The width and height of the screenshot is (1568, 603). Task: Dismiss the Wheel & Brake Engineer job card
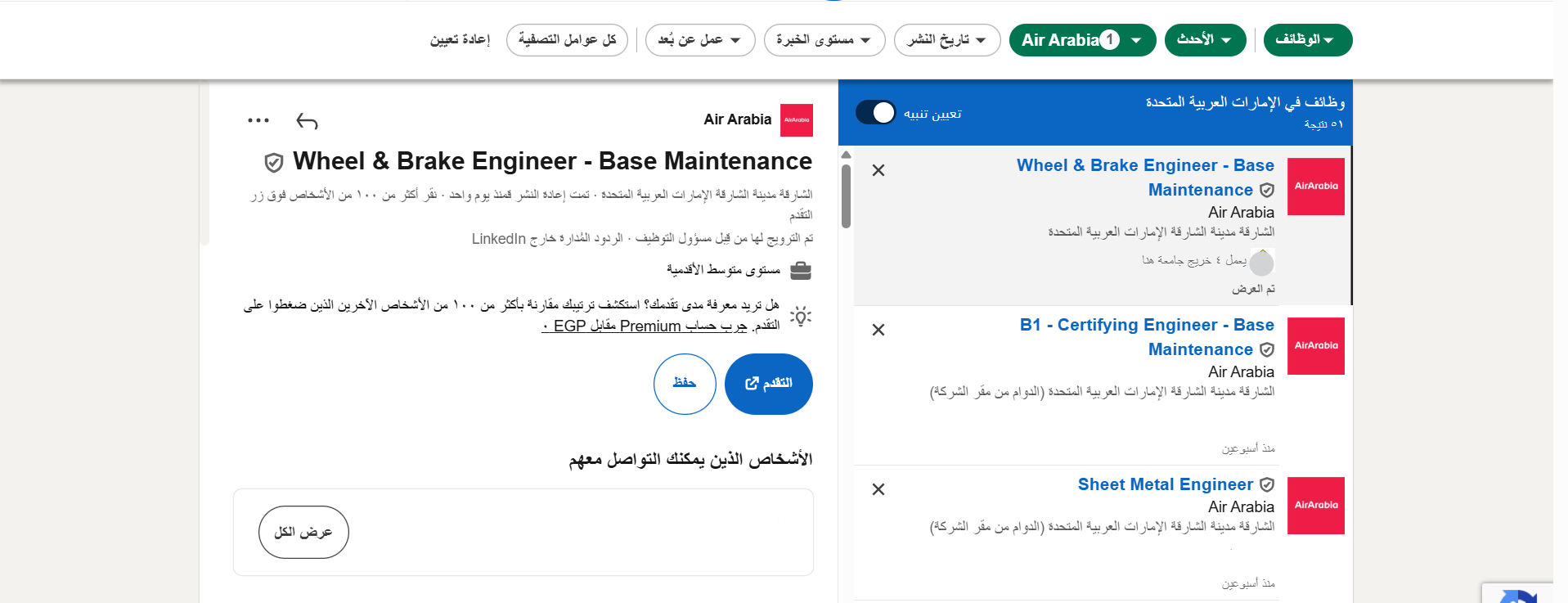pos(878,170)
